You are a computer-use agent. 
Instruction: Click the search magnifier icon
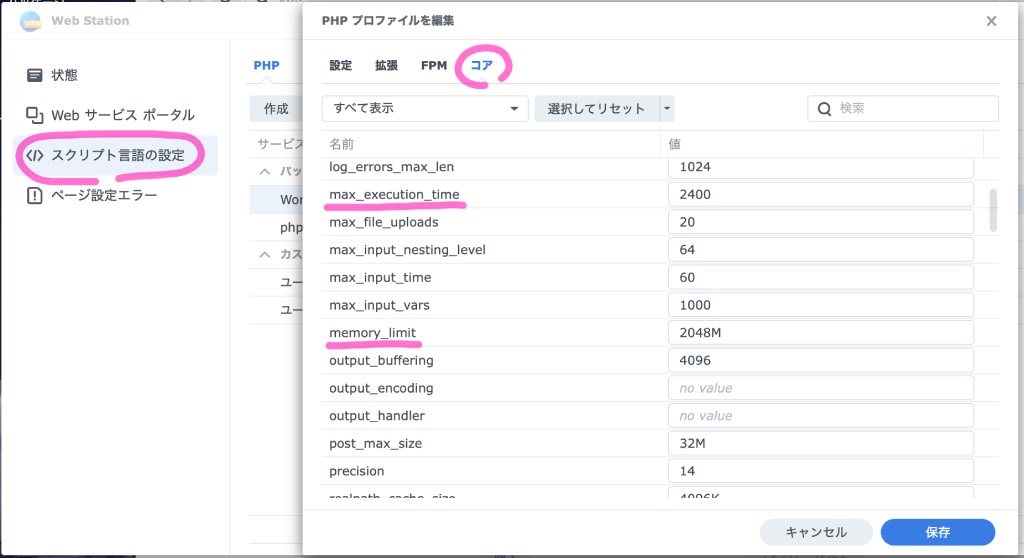point(825,109)
